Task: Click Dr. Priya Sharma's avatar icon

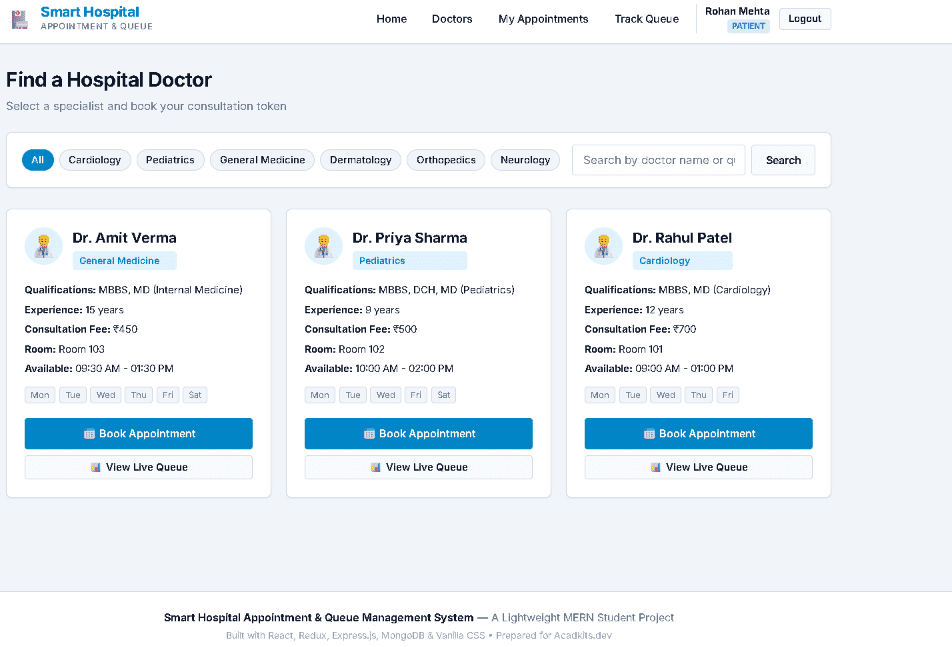Action: tap(324, 246)
